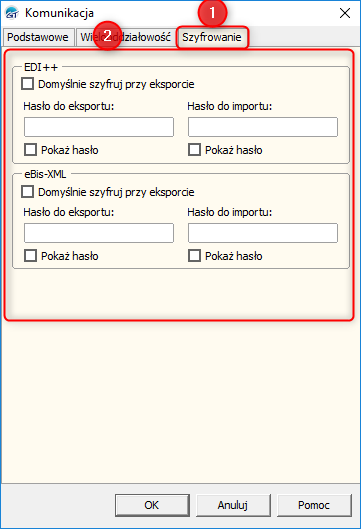Select the Szyfrowanie tab

(212, 37)
